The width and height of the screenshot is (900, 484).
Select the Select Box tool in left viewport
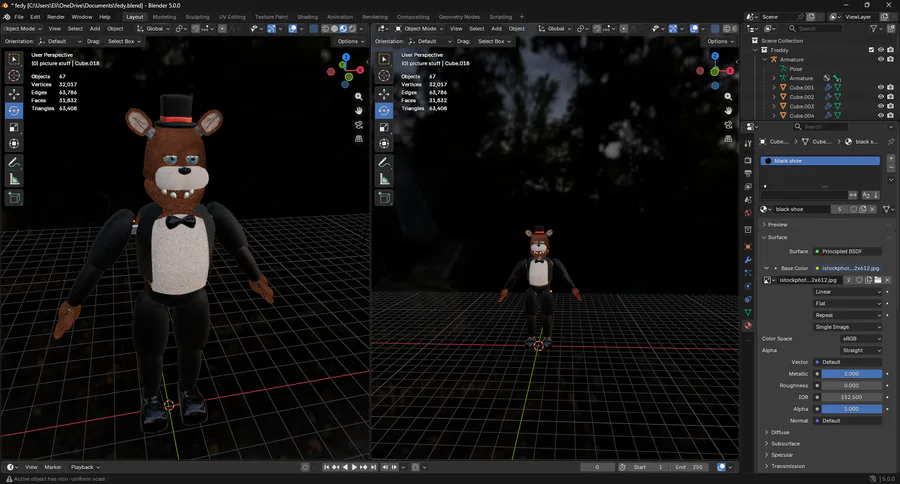(x=14, y=59)
